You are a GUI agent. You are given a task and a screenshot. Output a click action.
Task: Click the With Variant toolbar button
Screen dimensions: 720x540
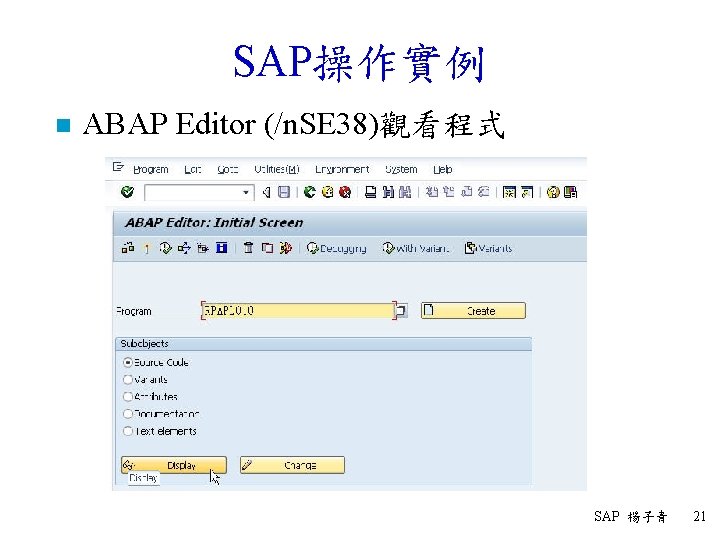point(416,248)
